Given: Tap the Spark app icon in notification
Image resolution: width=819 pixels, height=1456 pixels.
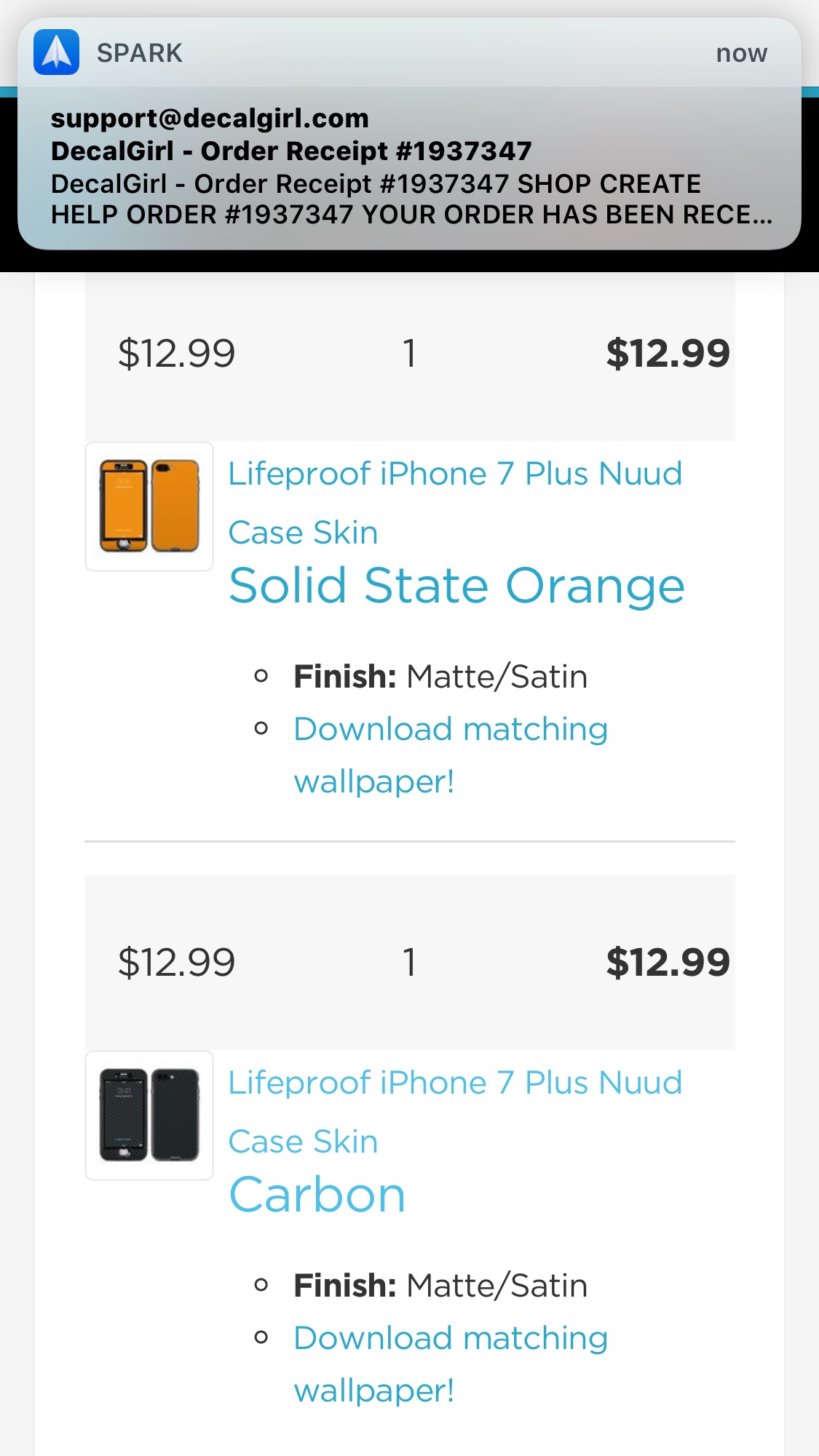Looking at the screenshot, I should coord(56,52).
